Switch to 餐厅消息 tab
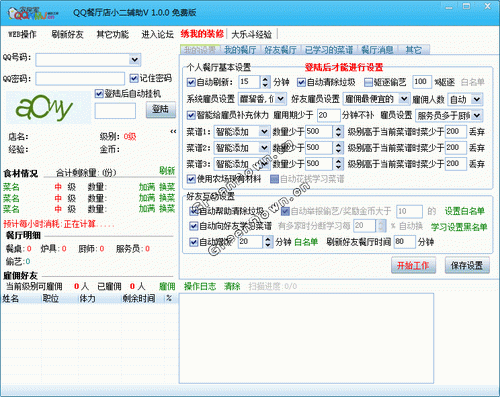The width and height of the screenshot is (500, 397). coord(378,50)
